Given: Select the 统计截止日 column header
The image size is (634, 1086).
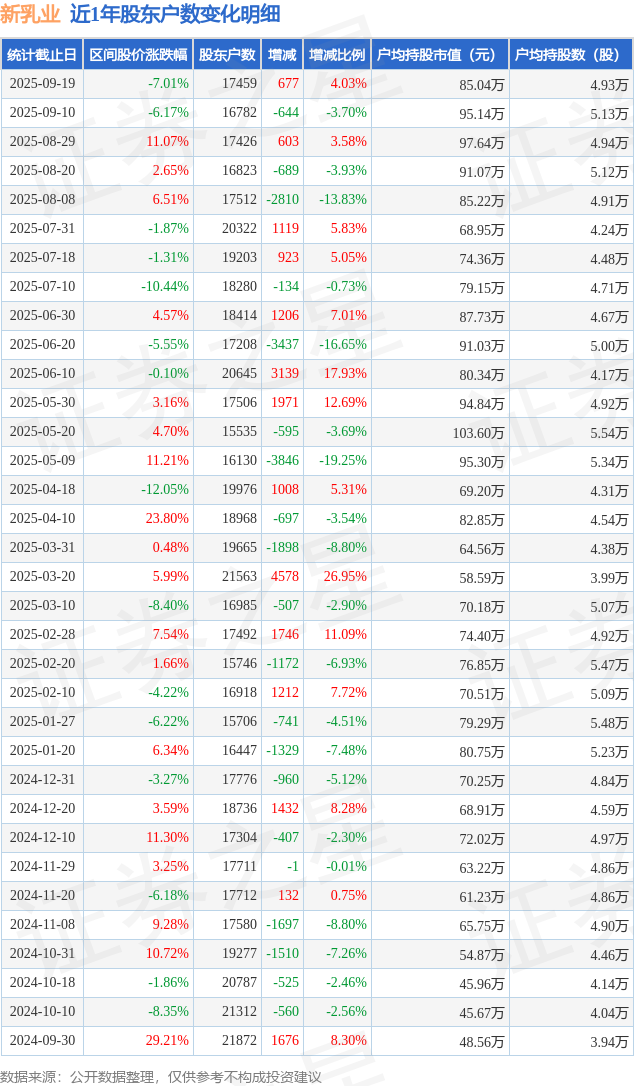Looking at the screenshot, I should pyautogui.click(x=42, y=55).
